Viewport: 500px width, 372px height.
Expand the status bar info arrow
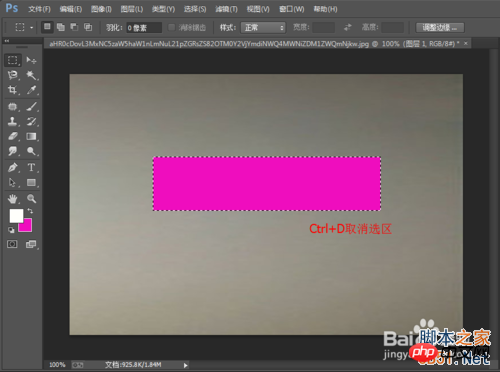click(x=185, y=365)
